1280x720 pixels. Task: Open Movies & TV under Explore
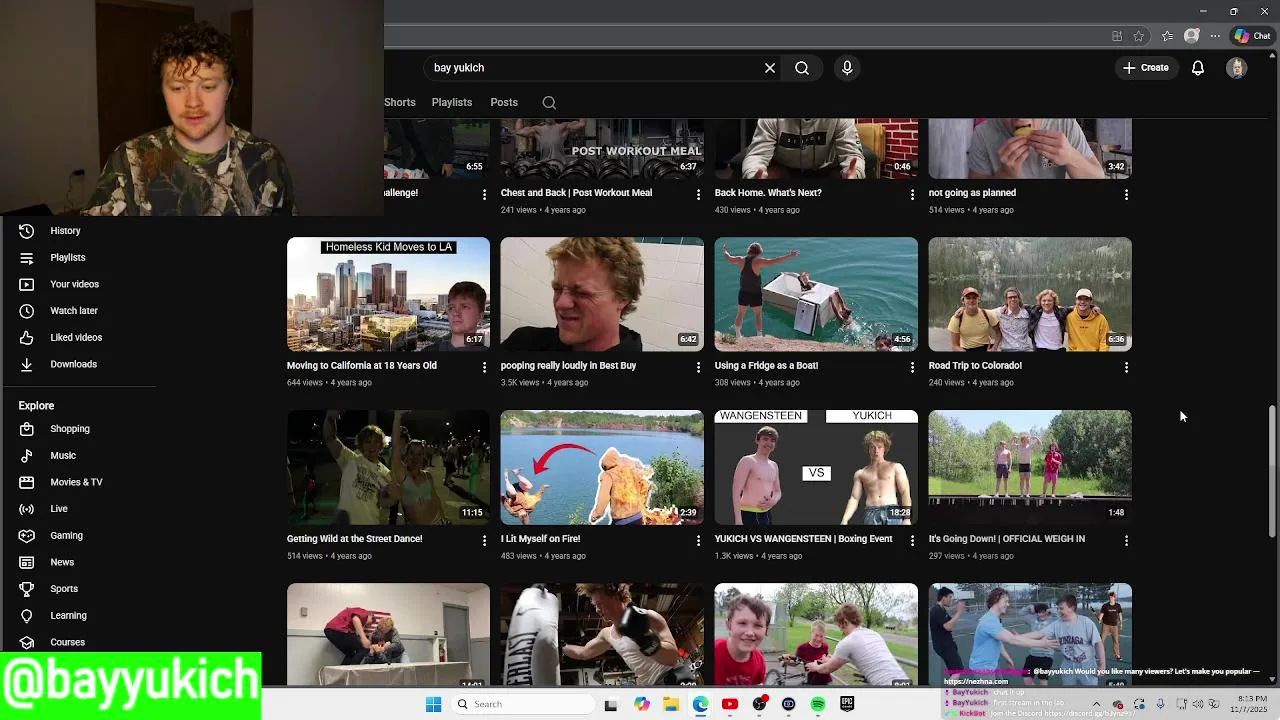coord(78,482)
